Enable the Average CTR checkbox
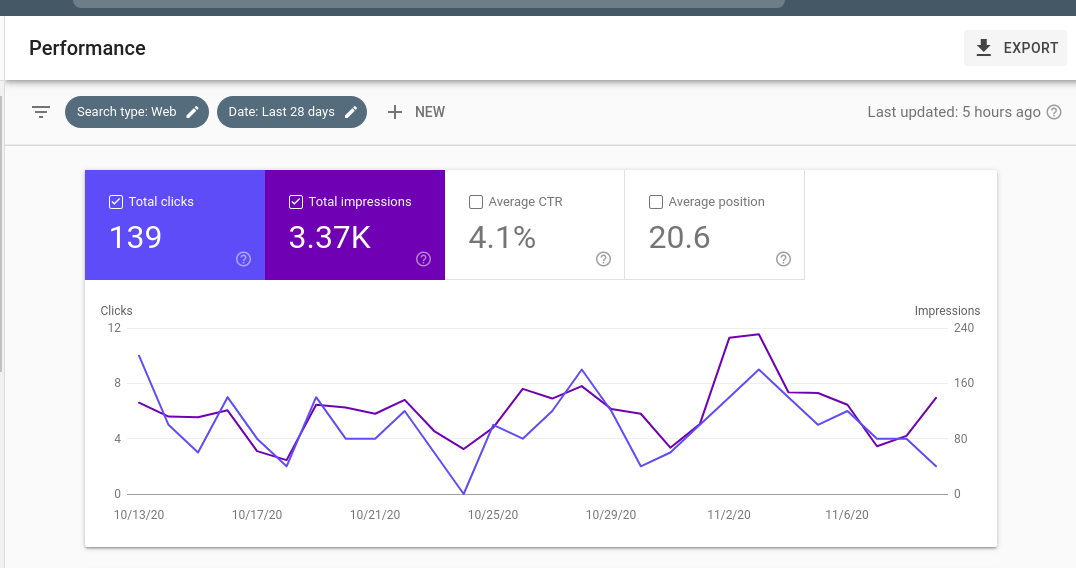The height and width of the screenshot is (568, 1076). 476,202
